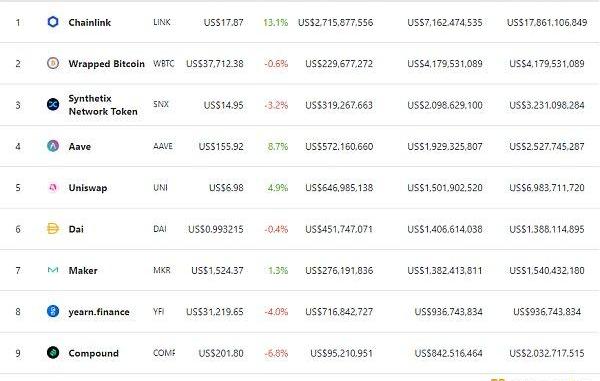This screenshot has height=381, width=600.
Task: Open the Wrapped Bitcoin name link
Action: coord(106,64)
